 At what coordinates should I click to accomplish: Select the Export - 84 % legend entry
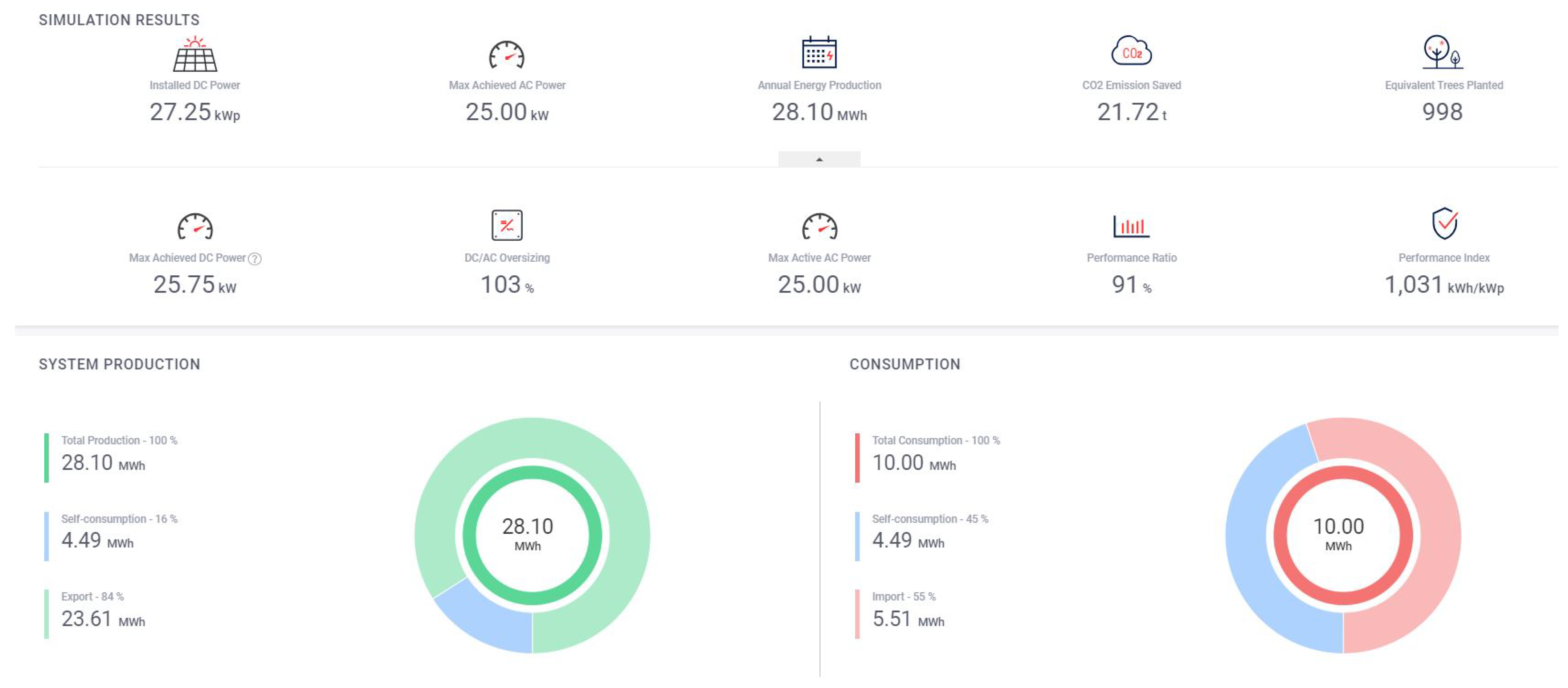point(93,597)
